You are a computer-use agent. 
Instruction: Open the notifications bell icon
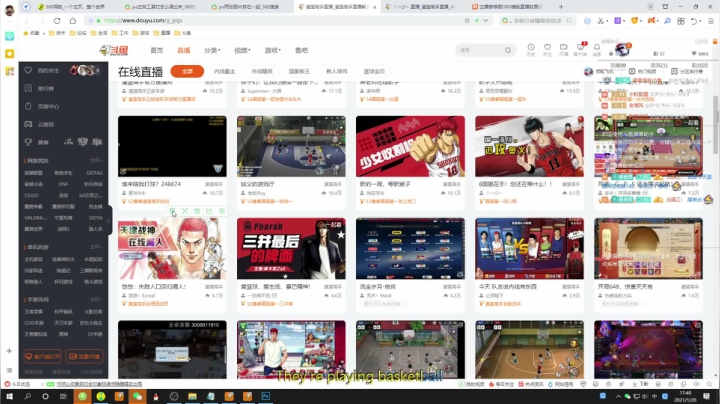(x=597, y=50)
